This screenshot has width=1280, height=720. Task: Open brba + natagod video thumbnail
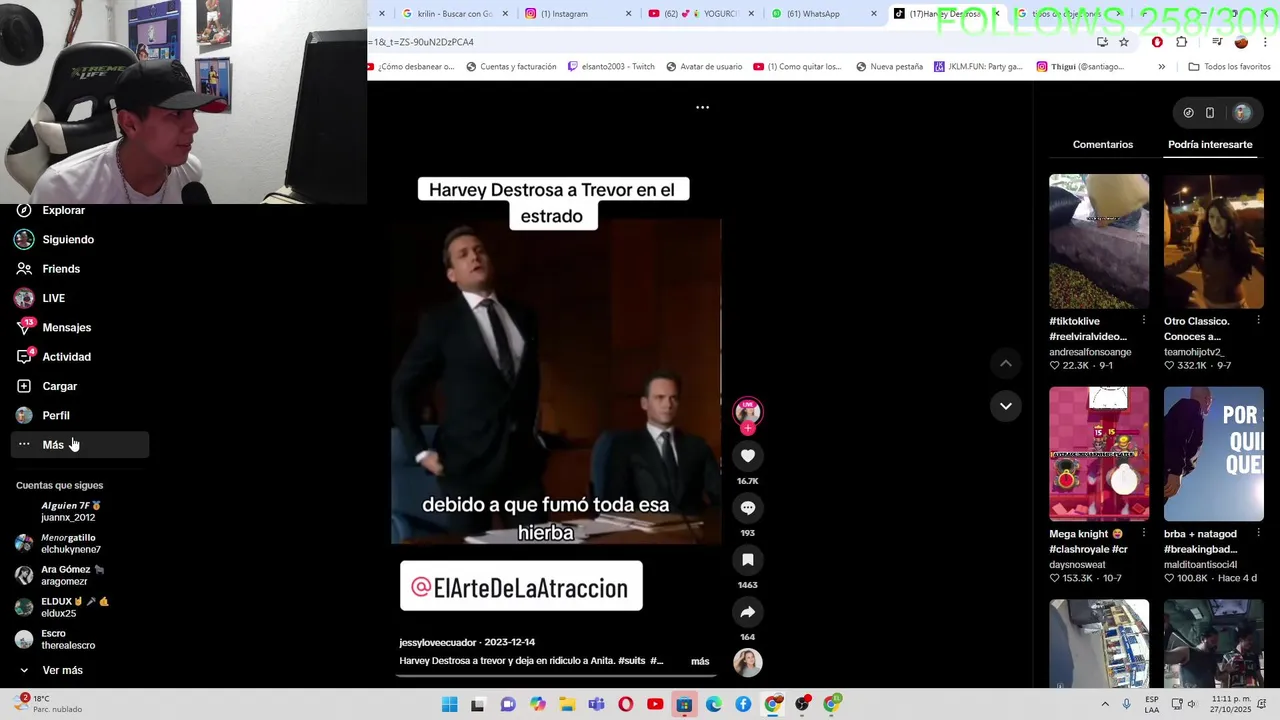click(x=1213, y=454)
